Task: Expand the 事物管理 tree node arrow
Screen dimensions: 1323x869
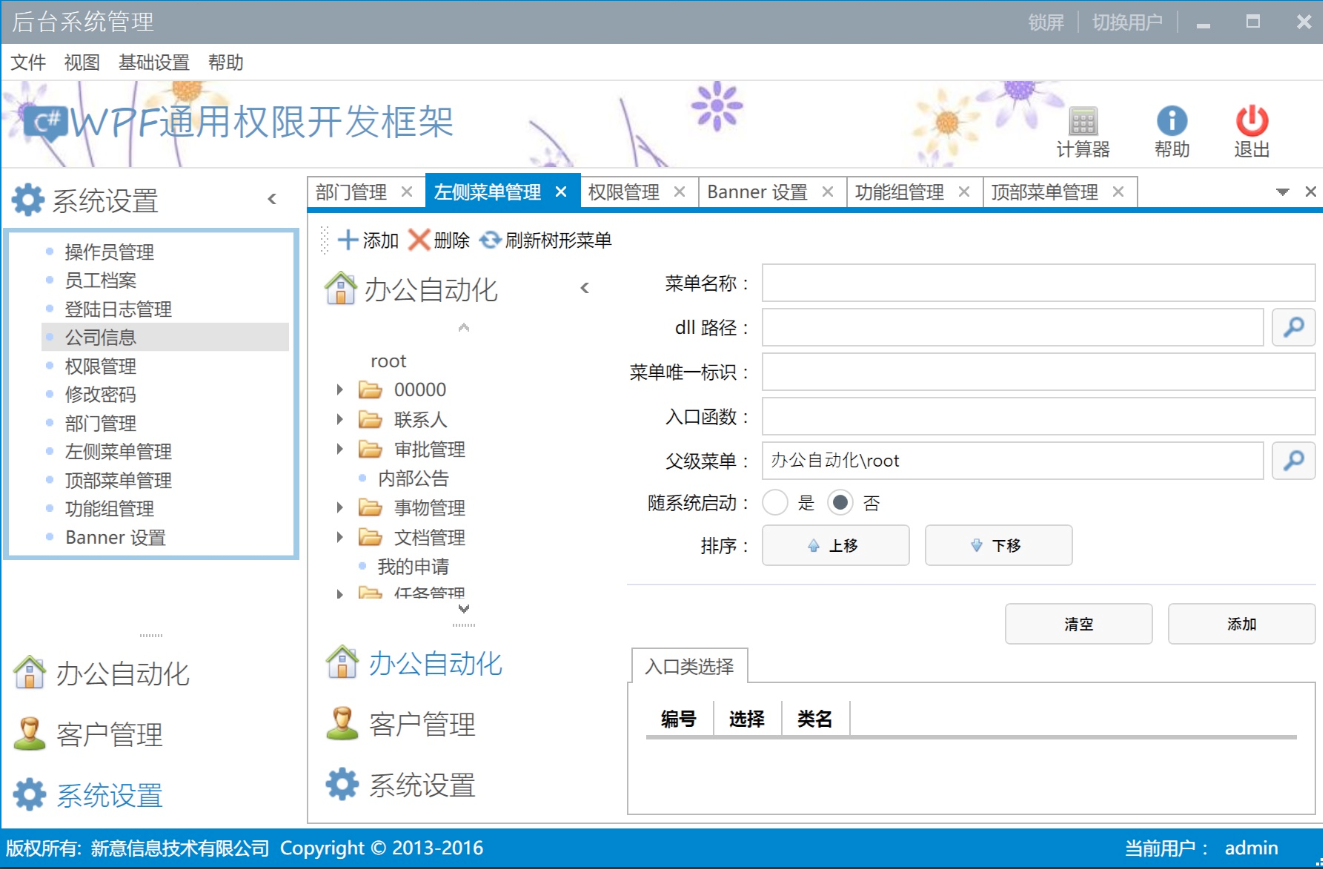Action: [340, 508]
